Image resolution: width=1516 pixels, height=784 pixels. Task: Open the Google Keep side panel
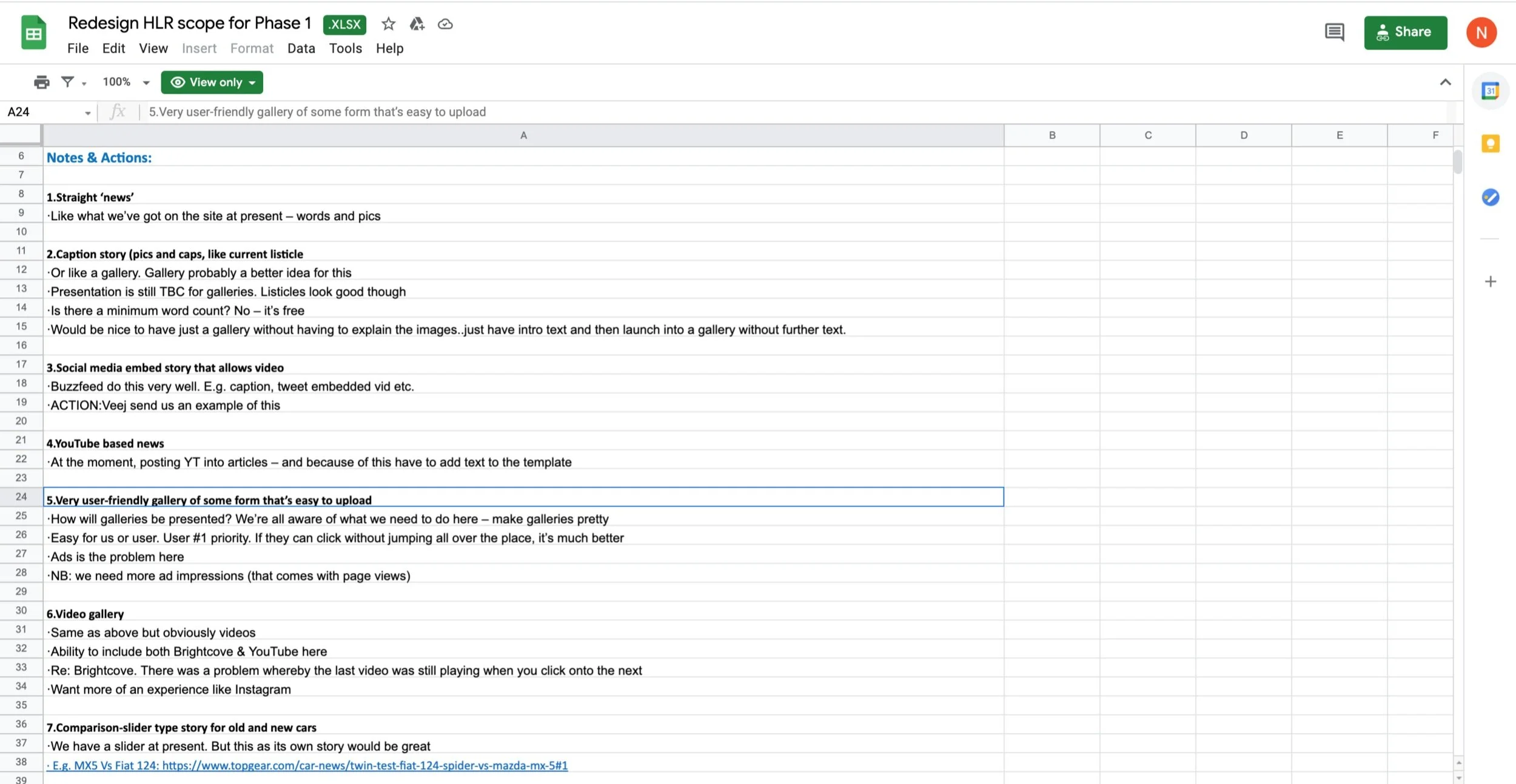(x=1490, y=144)
